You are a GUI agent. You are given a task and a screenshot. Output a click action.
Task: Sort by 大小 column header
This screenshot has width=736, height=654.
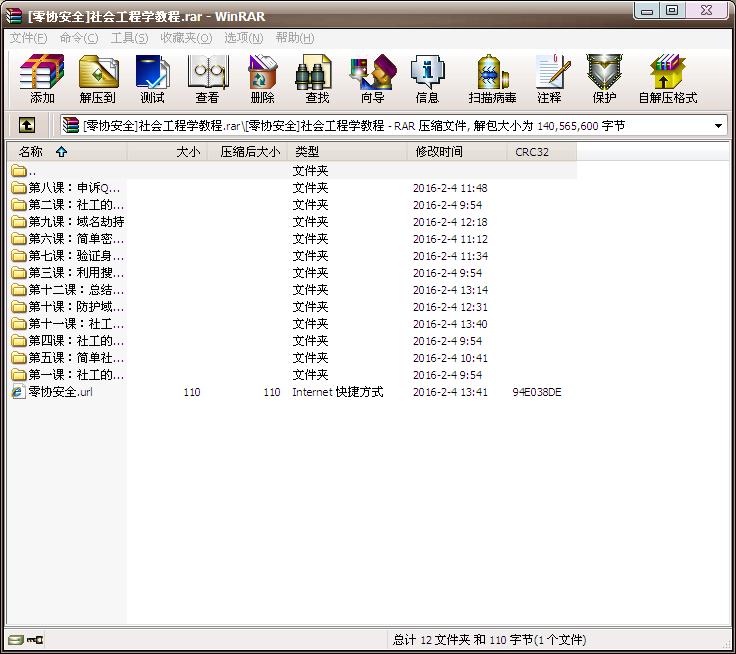[167, 152]
